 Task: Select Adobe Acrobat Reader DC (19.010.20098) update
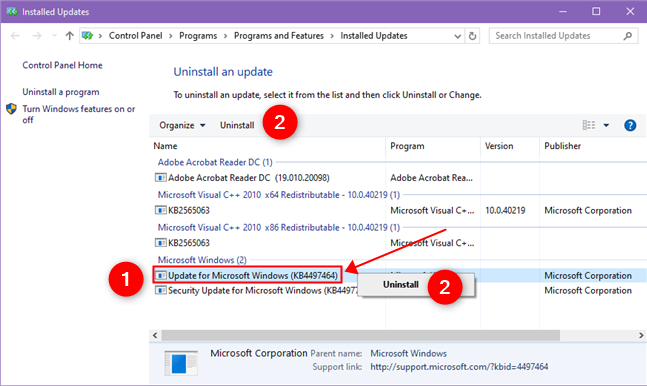click(248, 178)
